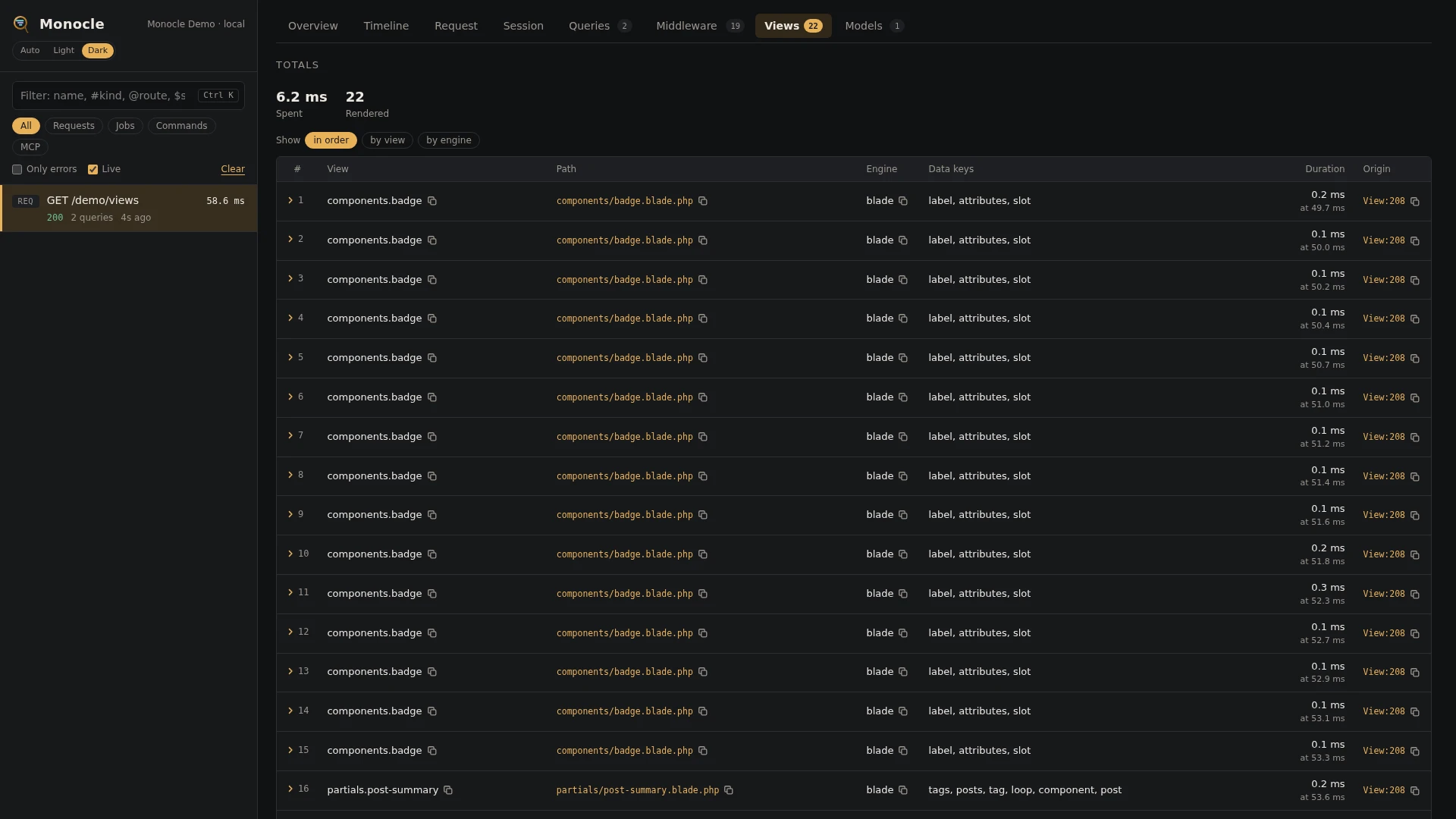Screen dimensions: 1456x819
Task: Open the Models tab
Action: [x=874, y=26]
